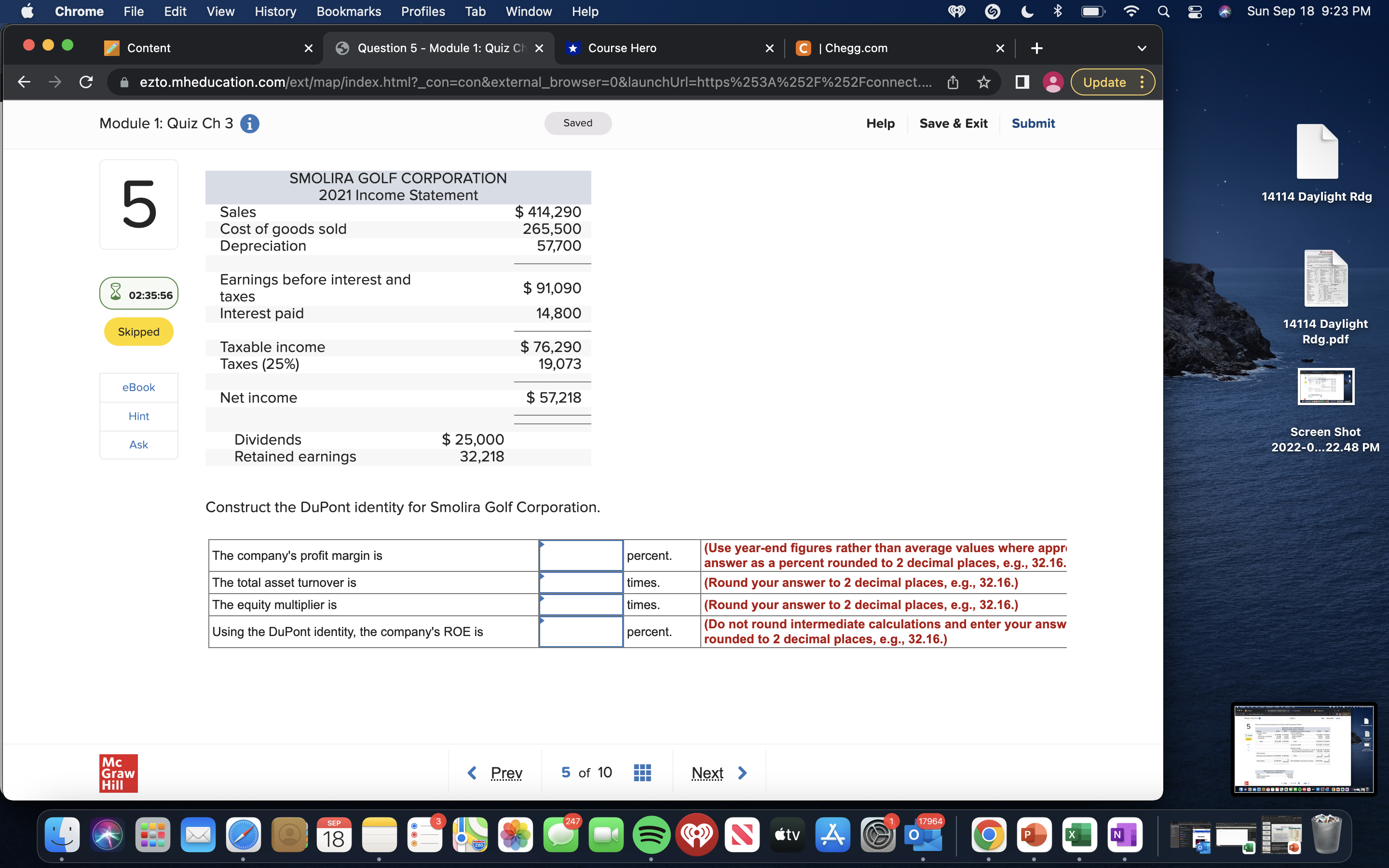Image resolution: width=1389 pixels, height=868 pixels.
Task: Click the page reload icon
Action: click(x=86, y=82)
